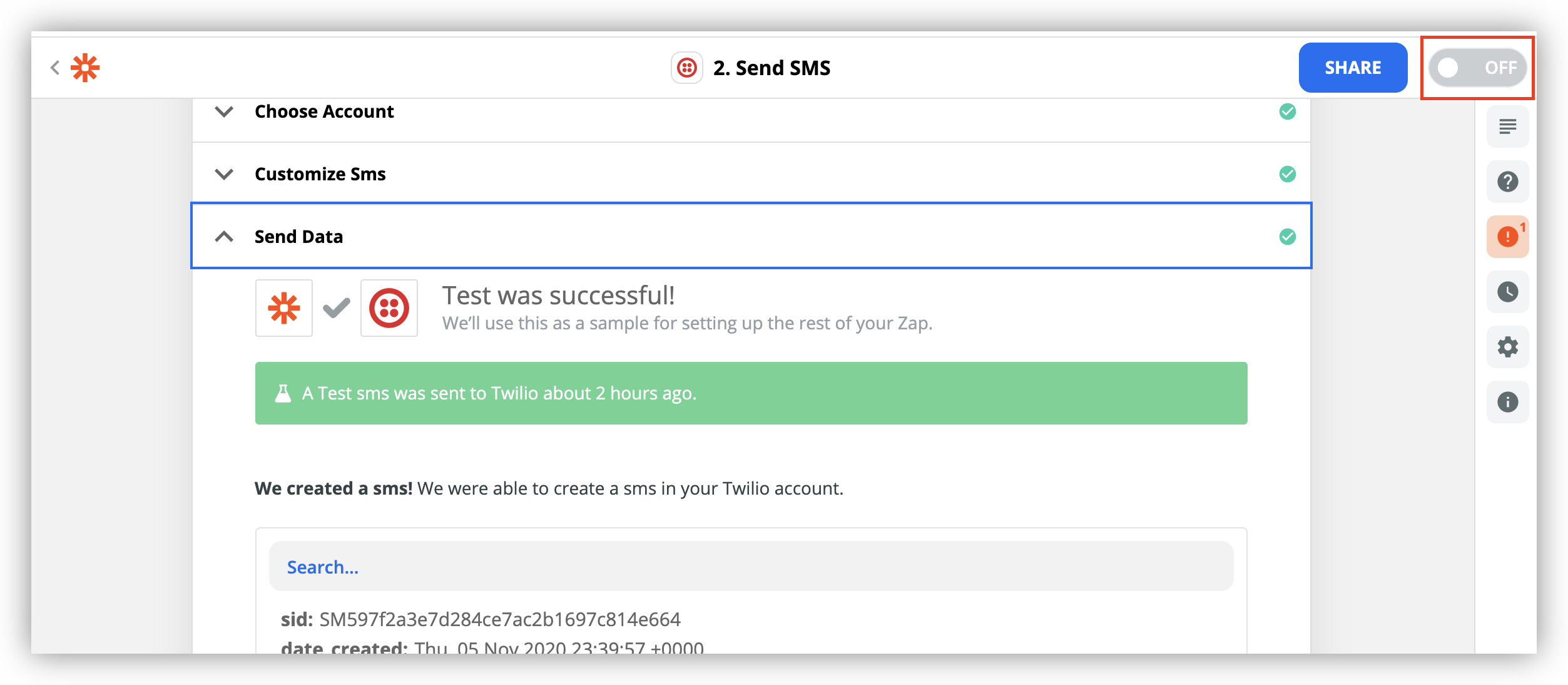Go back using the left arrow
The width and height of the screenshot is (1568, 685).
pyautogui.click(x=55, y=68)
